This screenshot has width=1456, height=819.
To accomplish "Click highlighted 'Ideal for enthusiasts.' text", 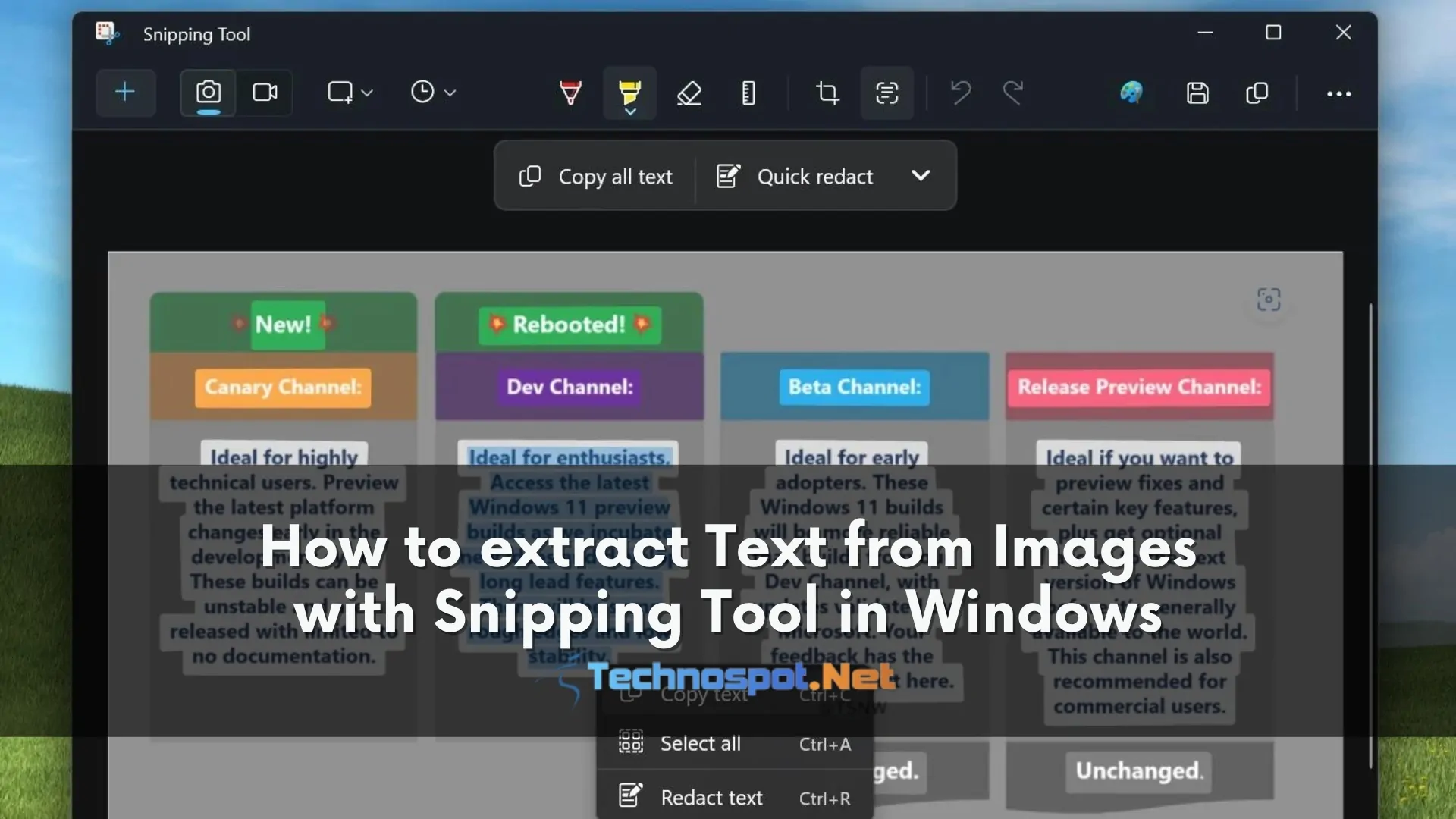I will pos(569,457).
